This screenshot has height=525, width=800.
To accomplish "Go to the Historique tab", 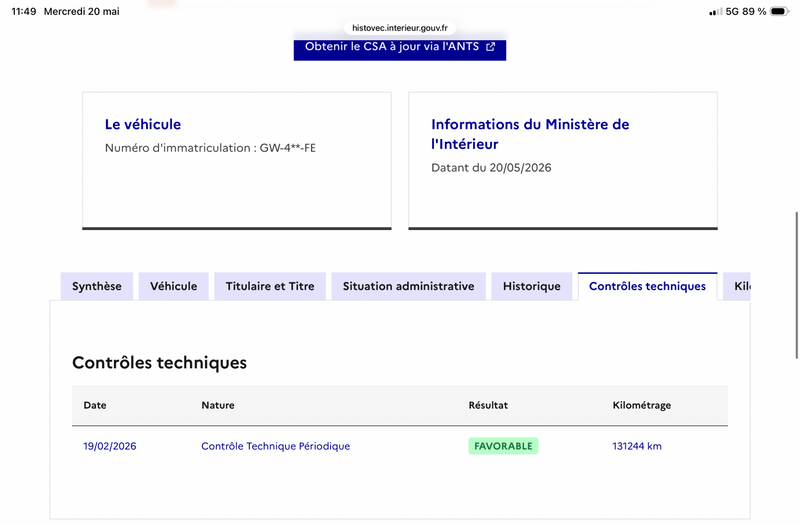I will (532, 286).
